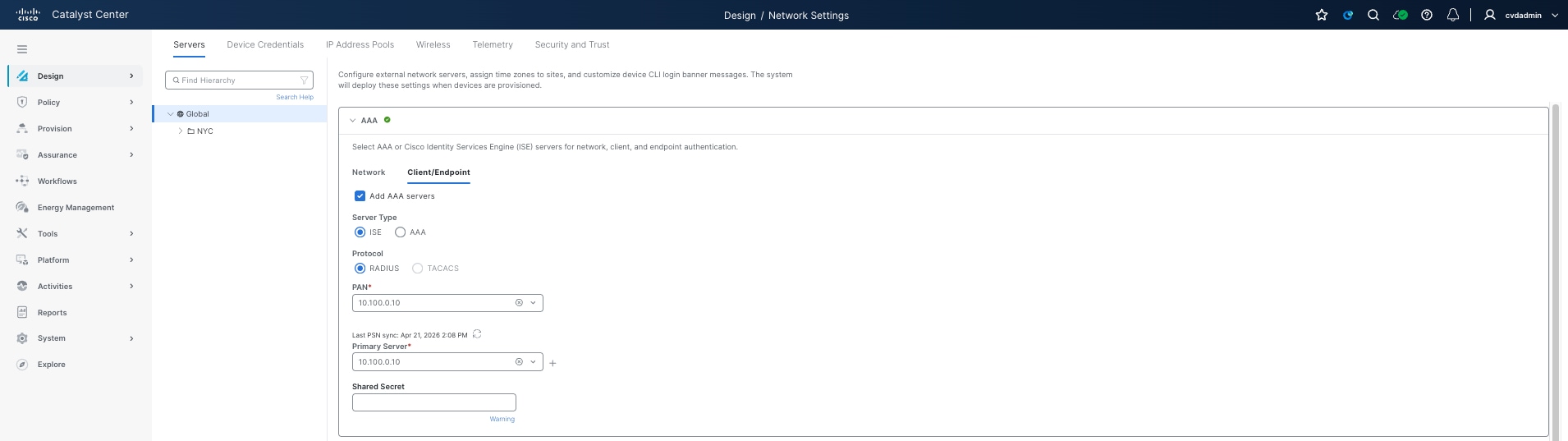Viewport: 1568px width, 441px height.
Task: Clear the PAN field value
Action: pyautogui.click(x=519, y=303)
